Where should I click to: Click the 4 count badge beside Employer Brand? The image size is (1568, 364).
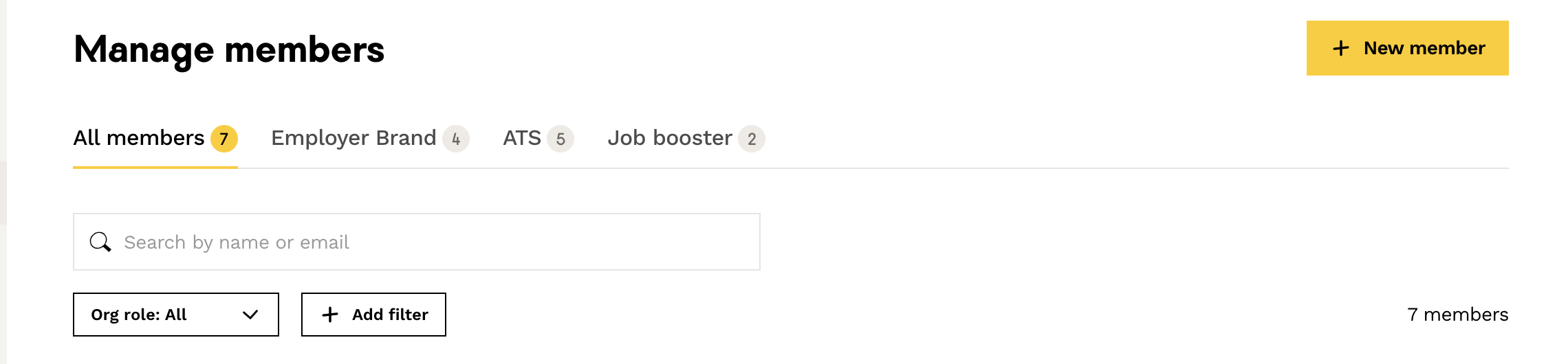pos(456,139)
